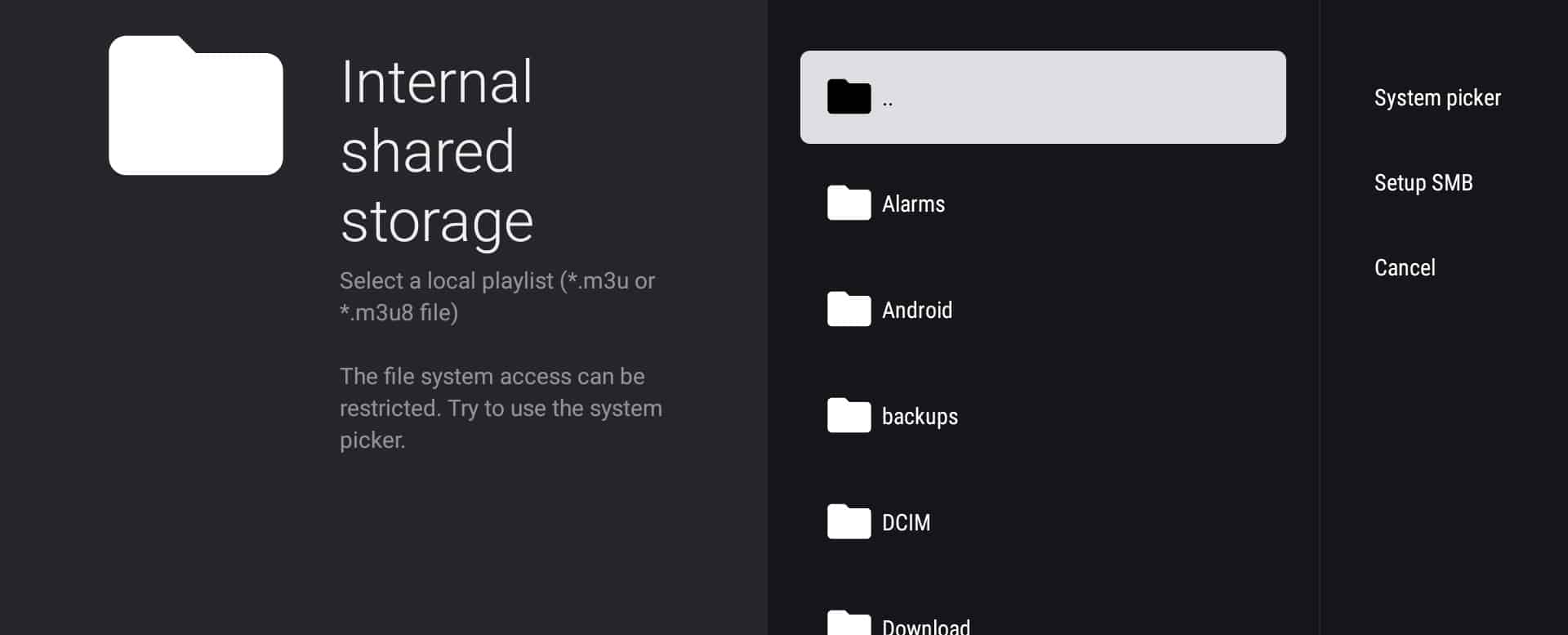Click the folder icon next to Android
The image size is (1568, 635).
pyautogui.click(x=849, y=309)
